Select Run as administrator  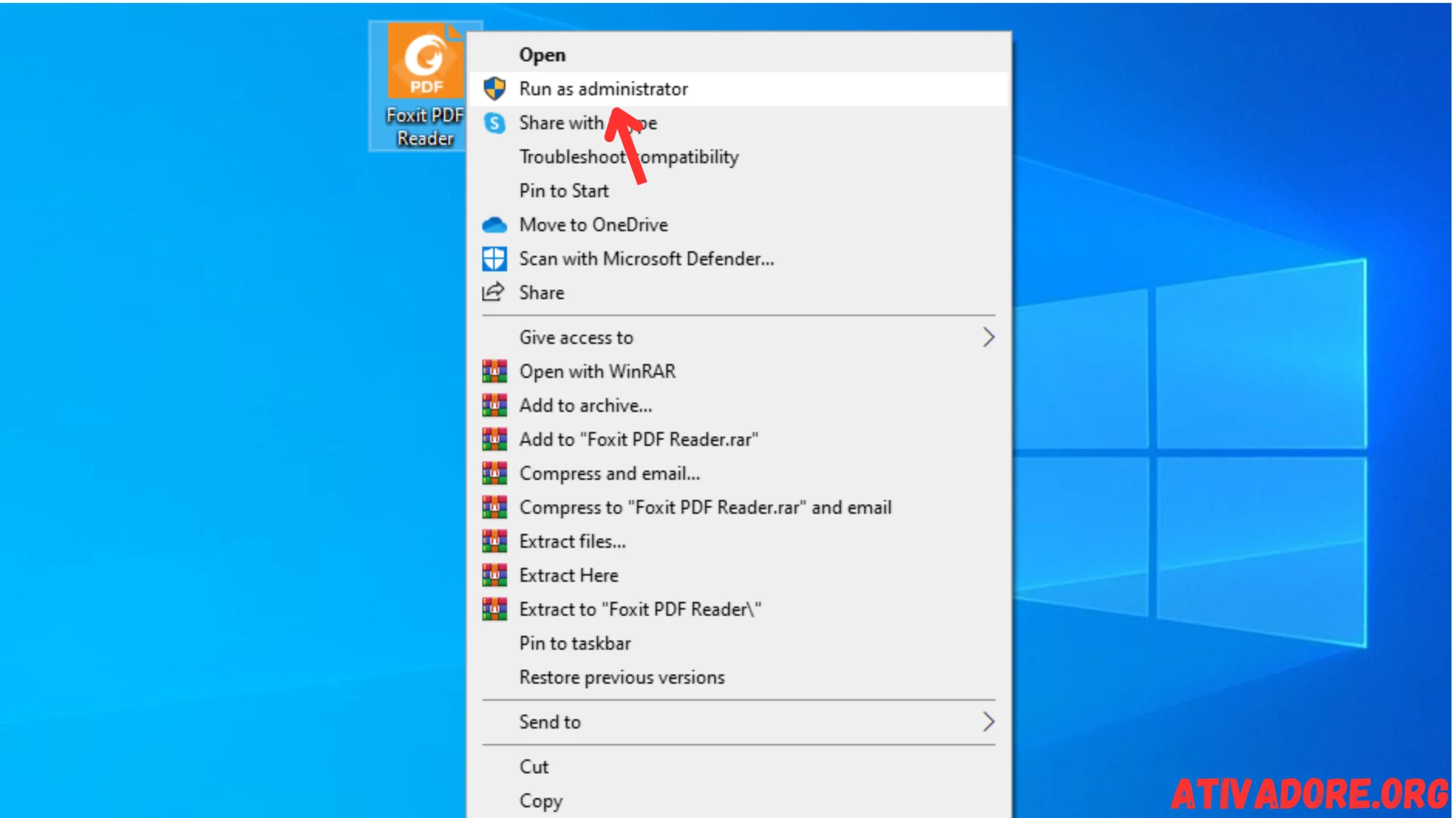738,89
